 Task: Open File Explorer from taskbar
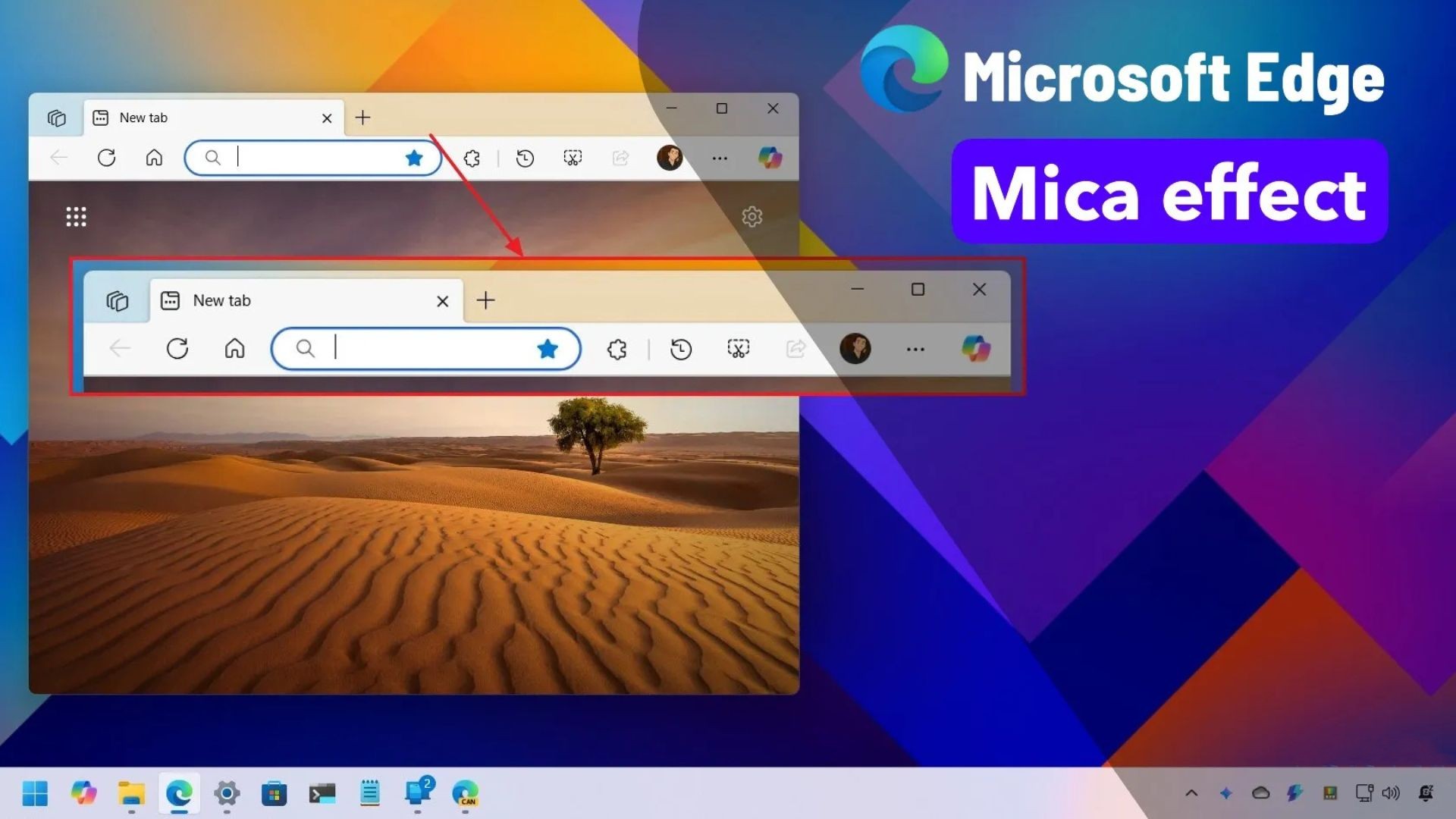click(x=131, y=793)
